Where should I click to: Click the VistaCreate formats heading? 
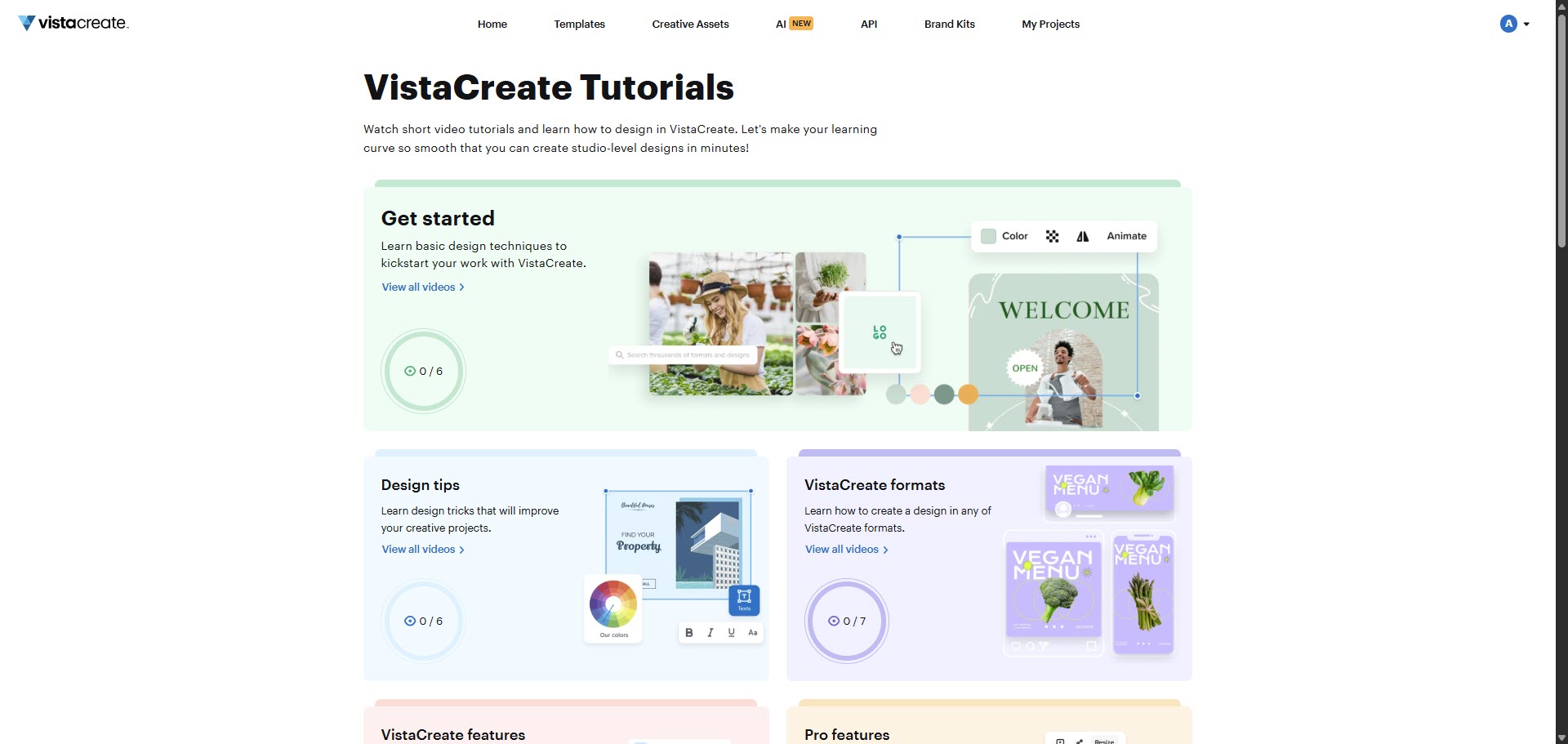click(x=875, y=484)
